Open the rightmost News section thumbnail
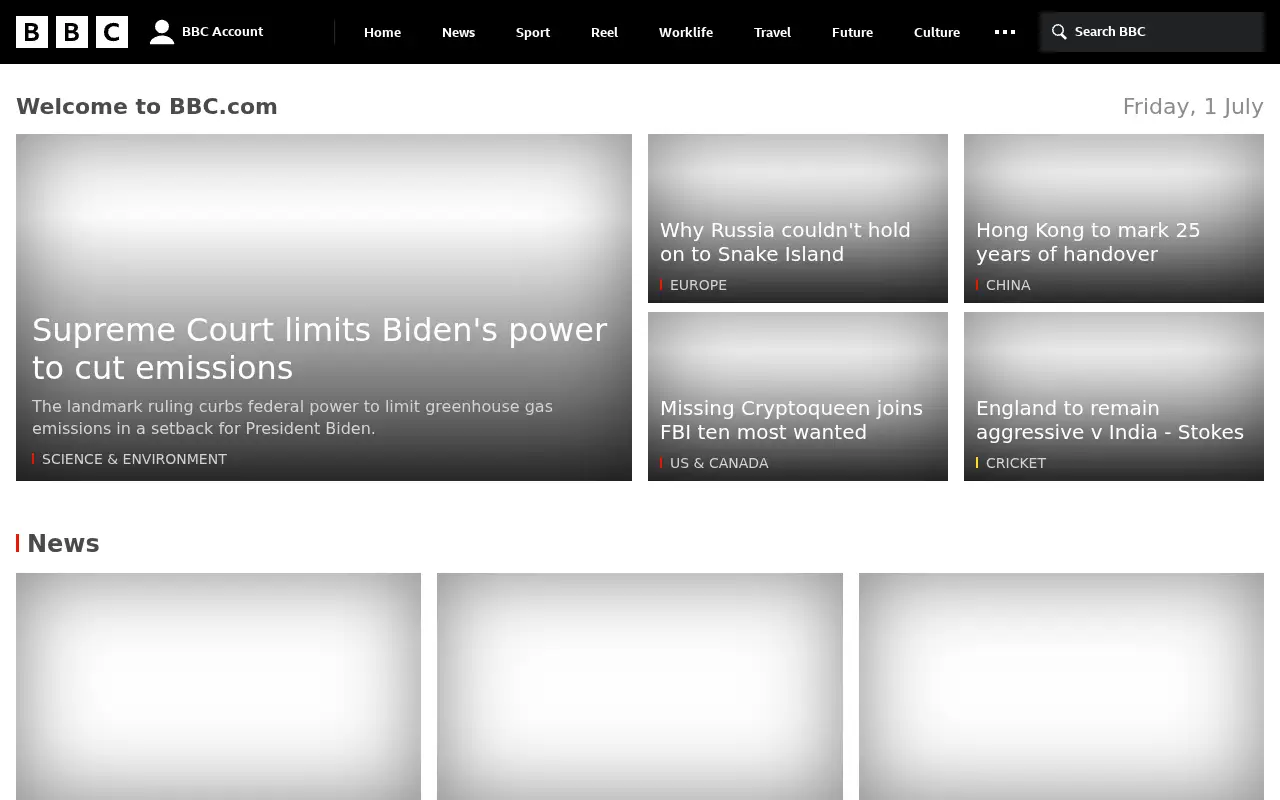 [1061, 686]
